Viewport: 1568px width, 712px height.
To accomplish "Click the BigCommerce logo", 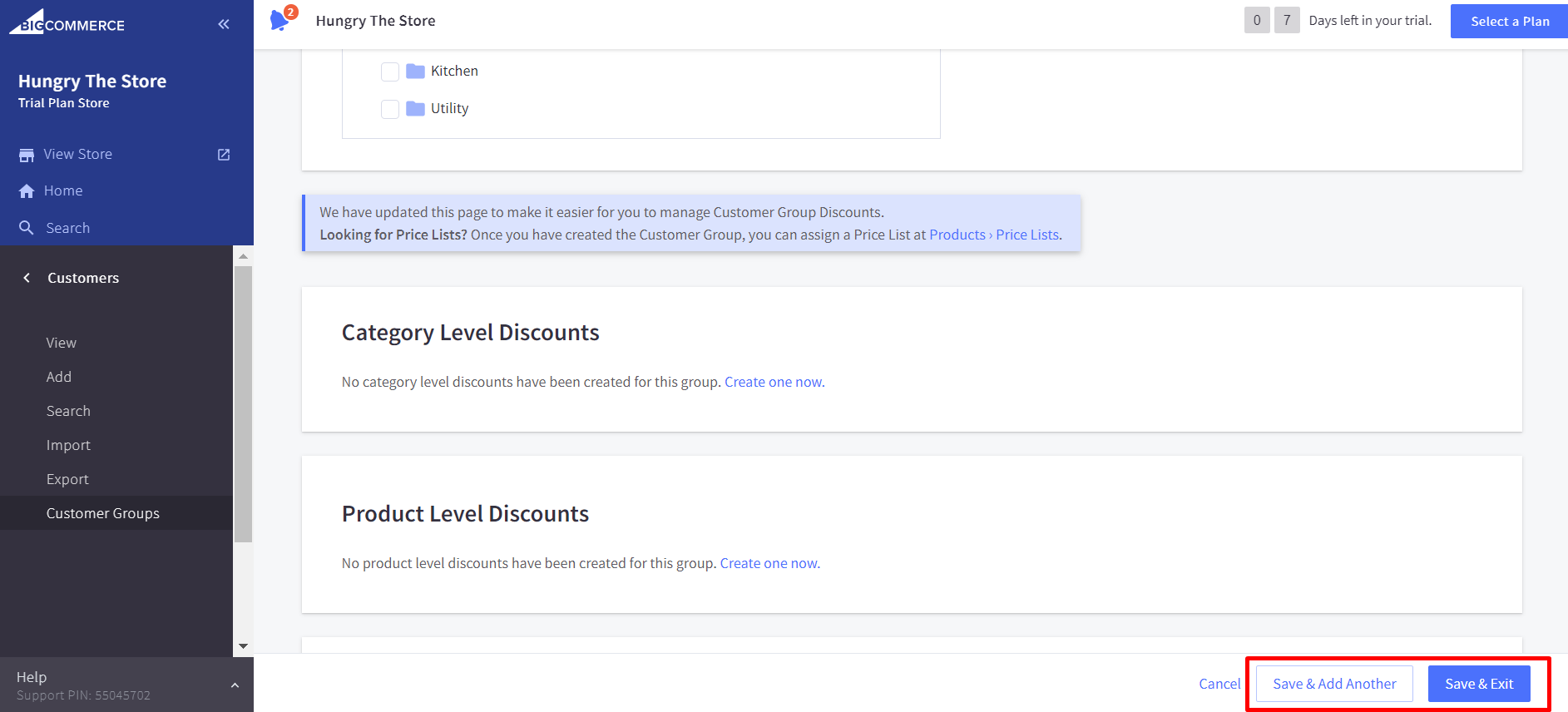I will (67, 23).
